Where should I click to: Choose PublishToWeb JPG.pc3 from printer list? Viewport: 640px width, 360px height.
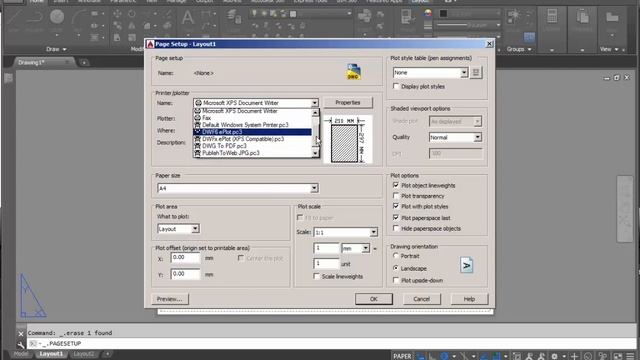point(252,153)
